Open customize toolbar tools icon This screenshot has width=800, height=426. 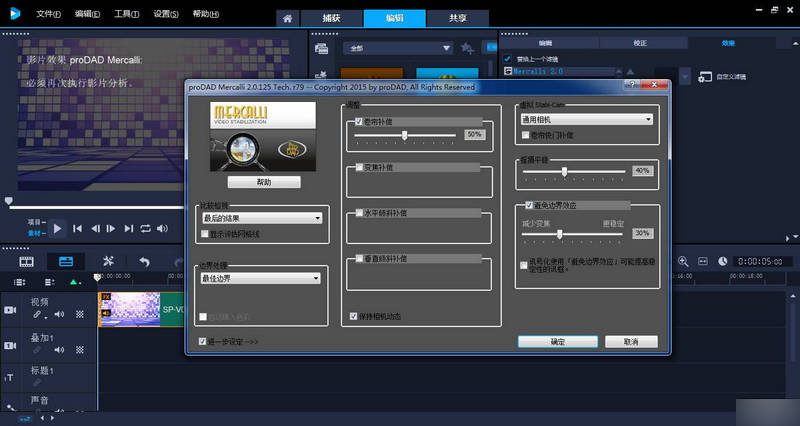(x=108, y=261)
